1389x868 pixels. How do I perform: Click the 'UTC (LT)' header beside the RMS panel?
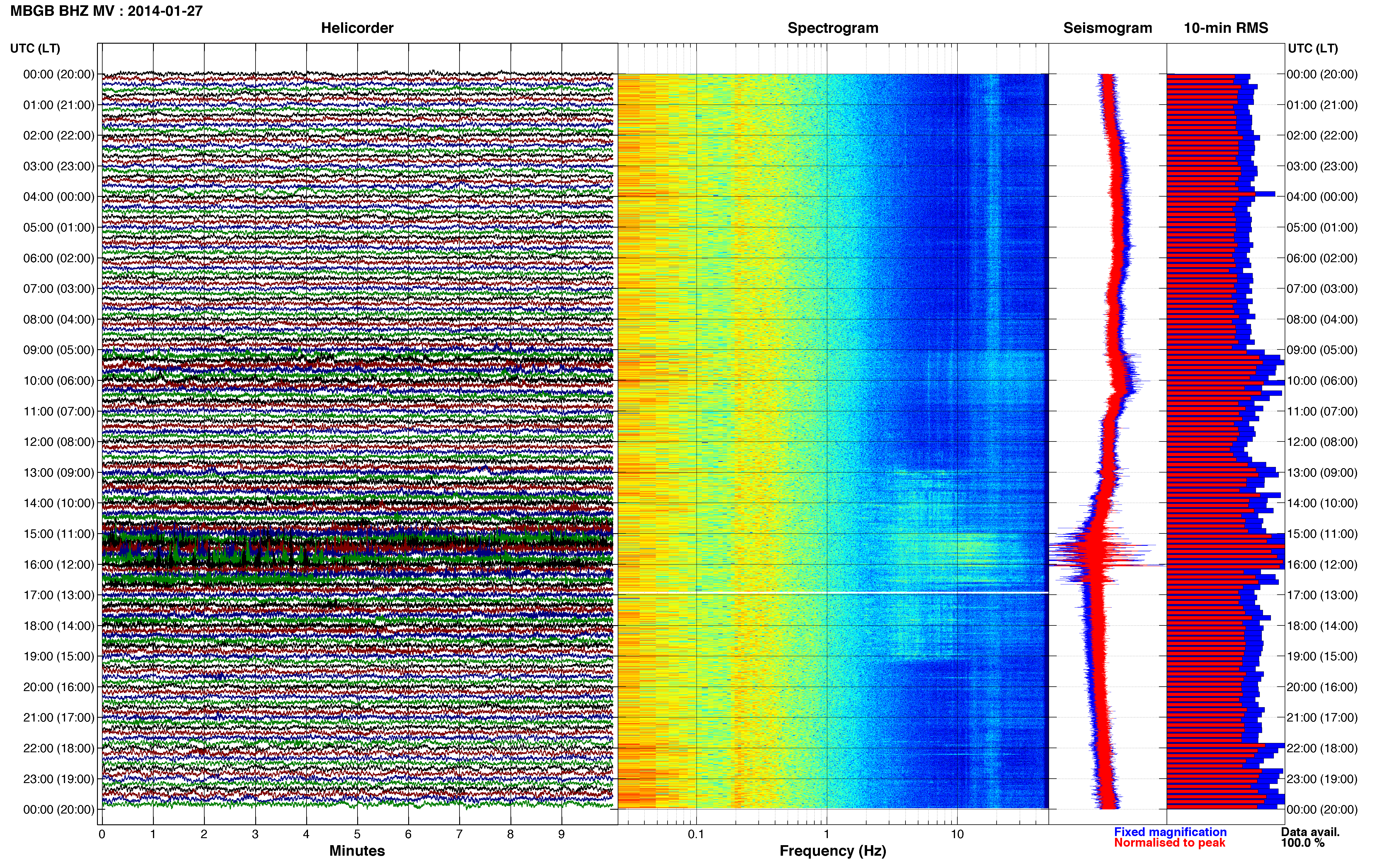[x=1313, y=48]
